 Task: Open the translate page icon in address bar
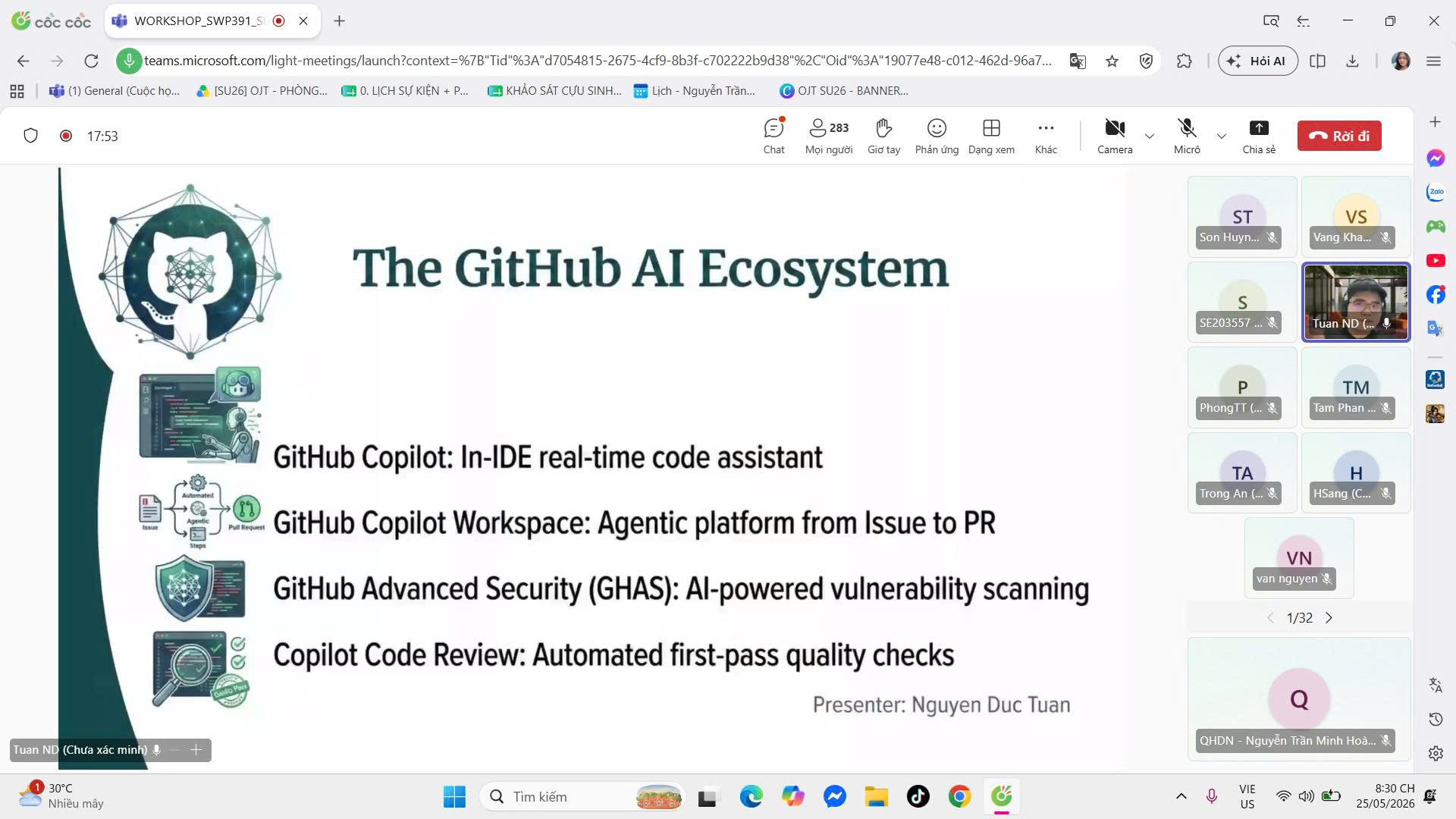pyautogui.click(x=1077, y=61)
